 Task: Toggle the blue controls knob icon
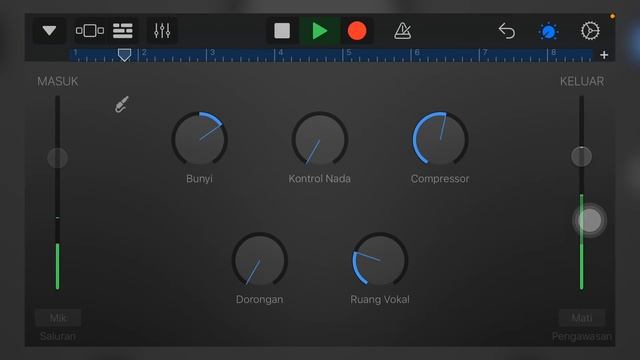pyautogui.click(x=548, y=31)
